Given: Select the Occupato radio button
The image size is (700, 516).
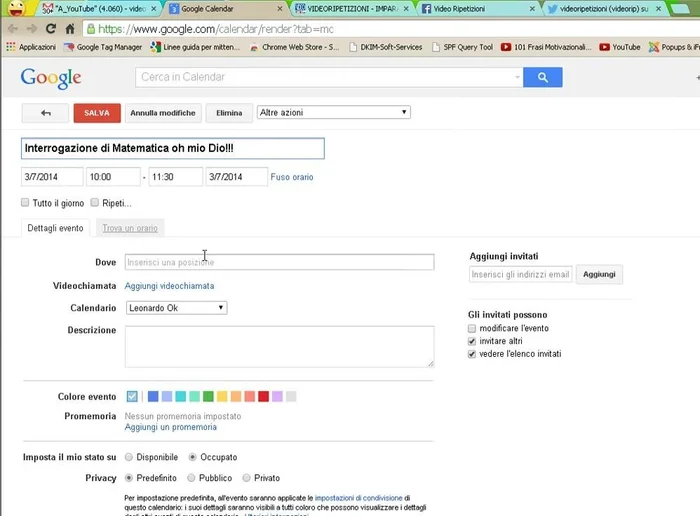Looking at the screenshot, I should 192,457.
